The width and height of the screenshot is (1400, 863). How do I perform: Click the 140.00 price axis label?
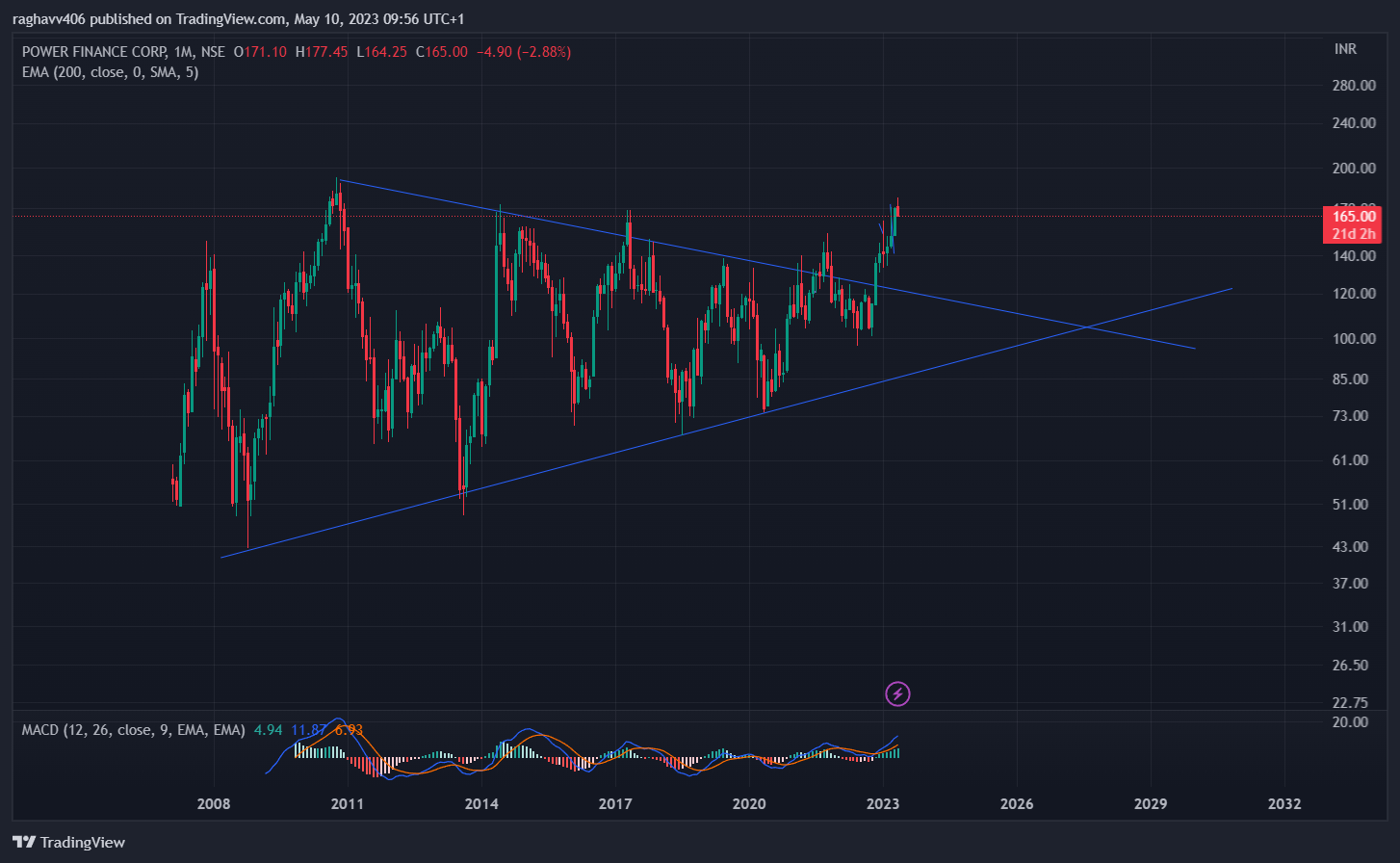click(x=1354, y=255)
